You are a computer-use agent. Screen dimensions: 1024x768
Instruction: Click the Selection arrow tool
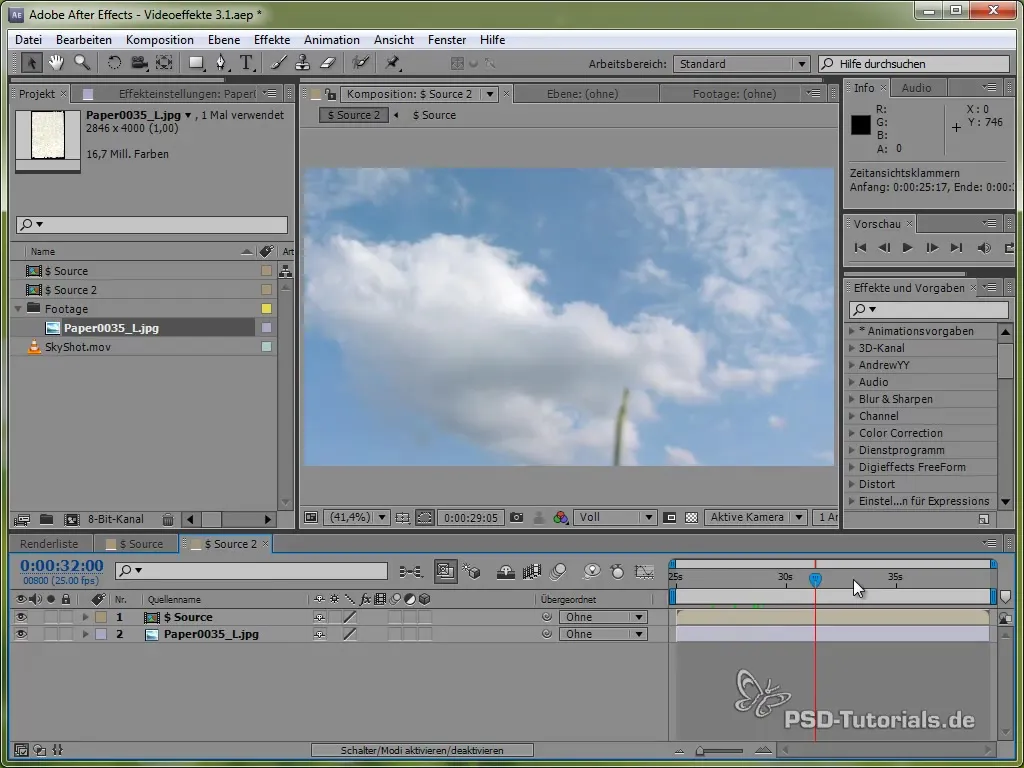(x=31, y=63)
